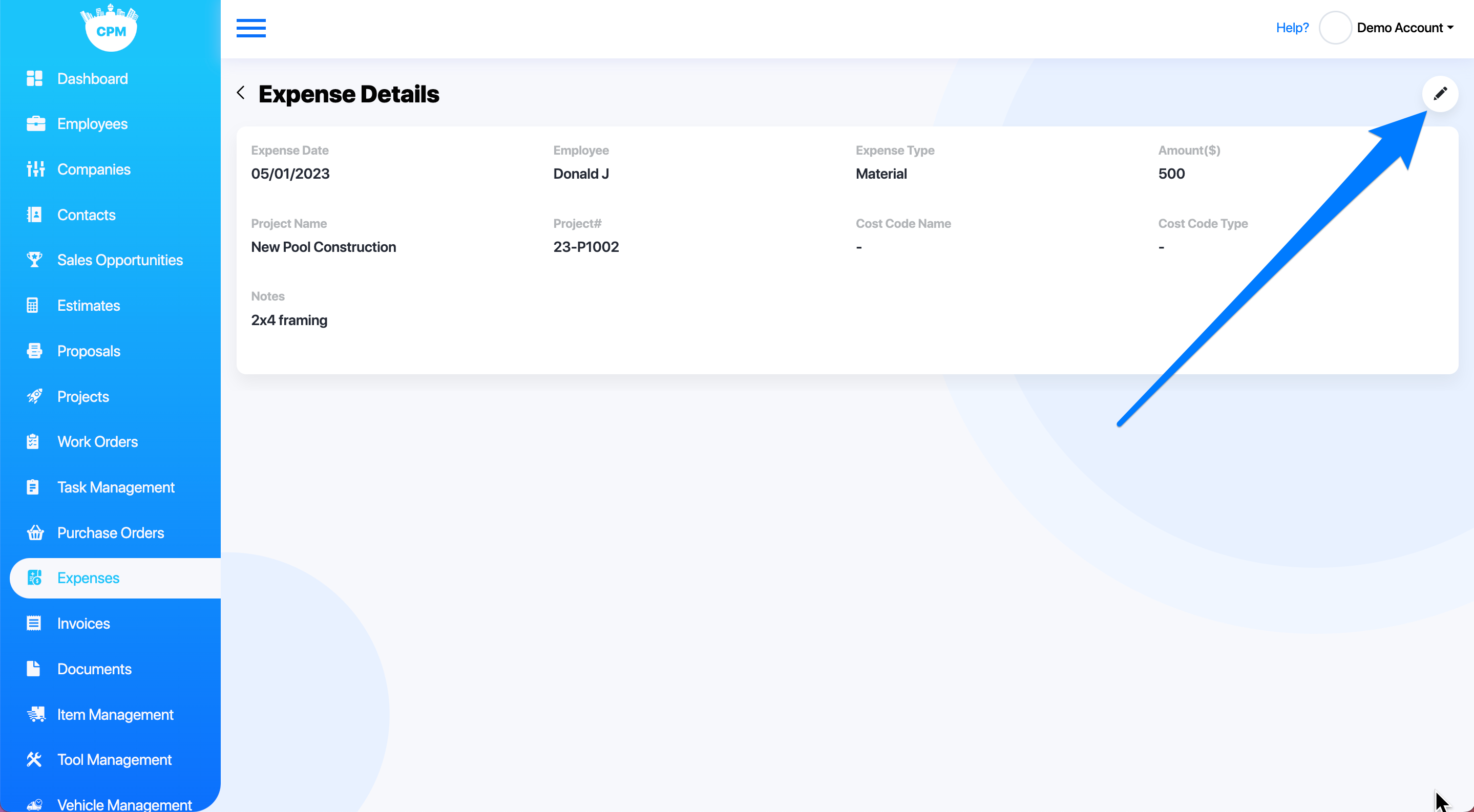Viewport: 1474px width, 812px height.
Task: Click project number 23-P1002
Action: pyautogui.click(x=586, y=247)
